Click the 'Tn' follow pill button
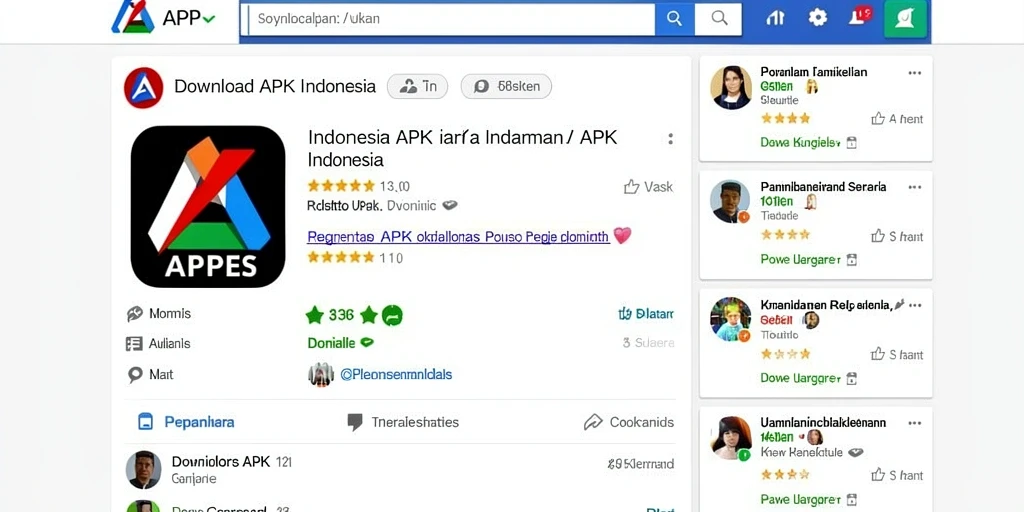This screenshot has height=512, width=1024. [x=417, y=86]
